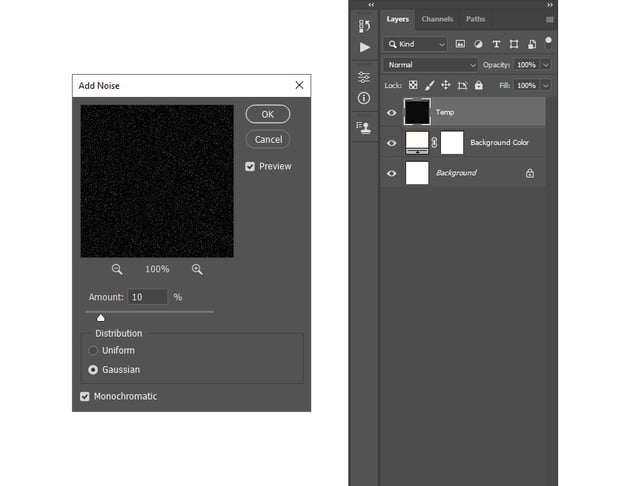Click the lock icon on Background layer

(x=530, y=173)
